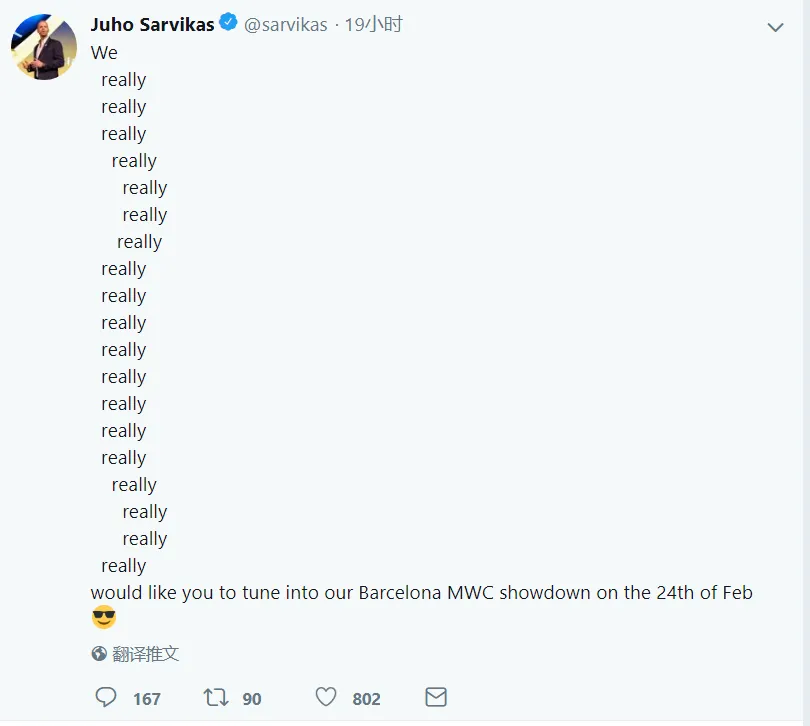Click the globe icon beside 翻译推文
The height and width of the screenshot is (726, 810).
pos(99,654)
